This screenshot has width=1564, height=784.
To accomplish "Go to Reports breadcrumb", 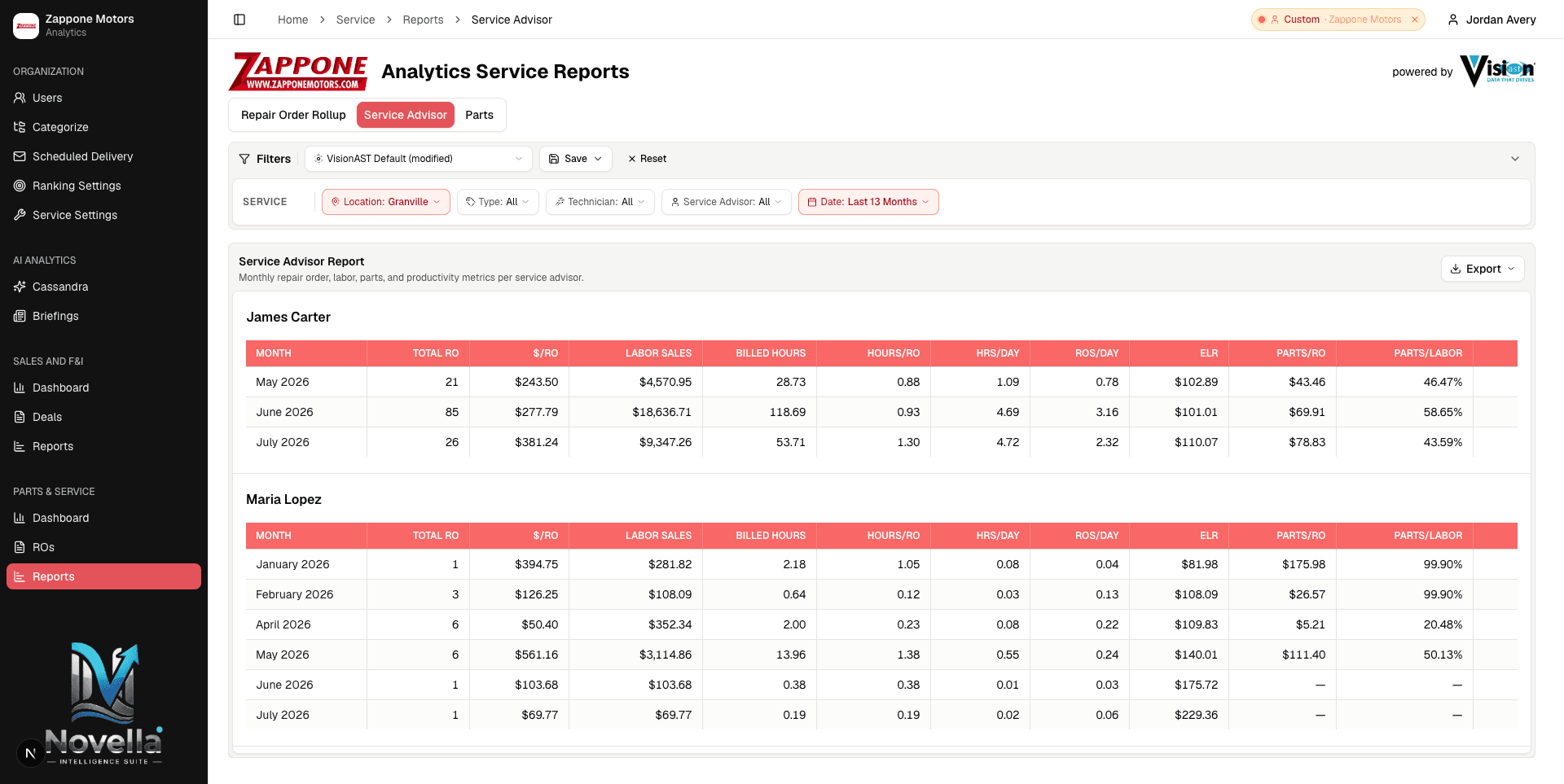I will [424, 20].
